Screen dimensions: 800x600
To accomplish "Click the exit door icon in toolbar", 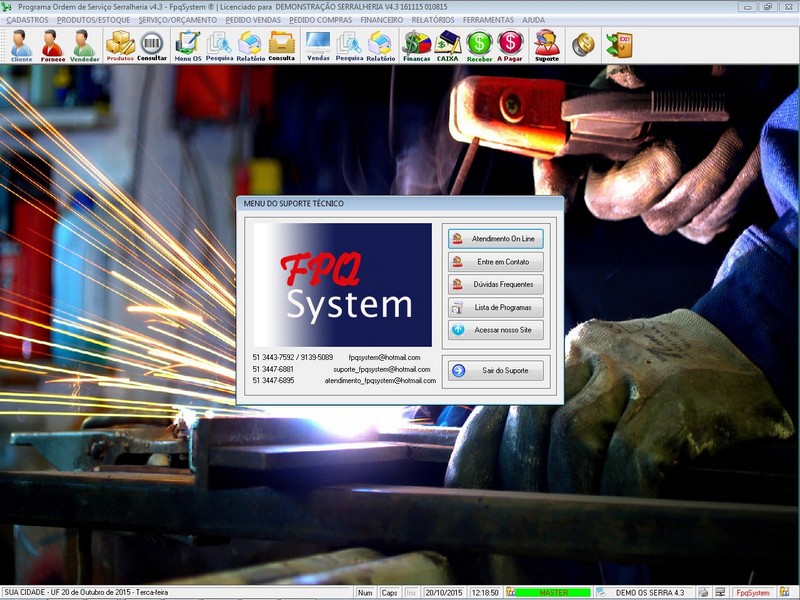I will click(619, 44).
